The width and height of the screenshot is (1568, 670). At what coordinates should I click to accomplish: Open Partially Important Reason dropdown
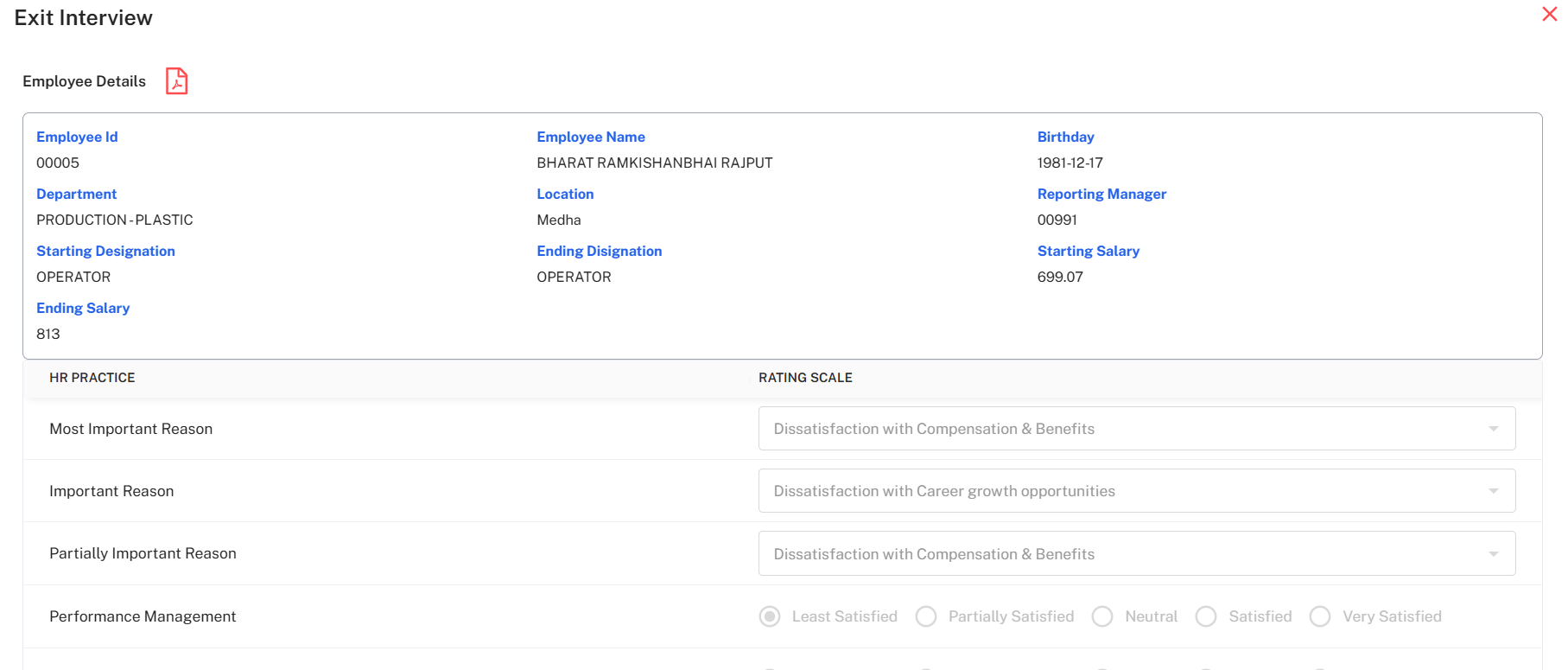click(1123, 553)
